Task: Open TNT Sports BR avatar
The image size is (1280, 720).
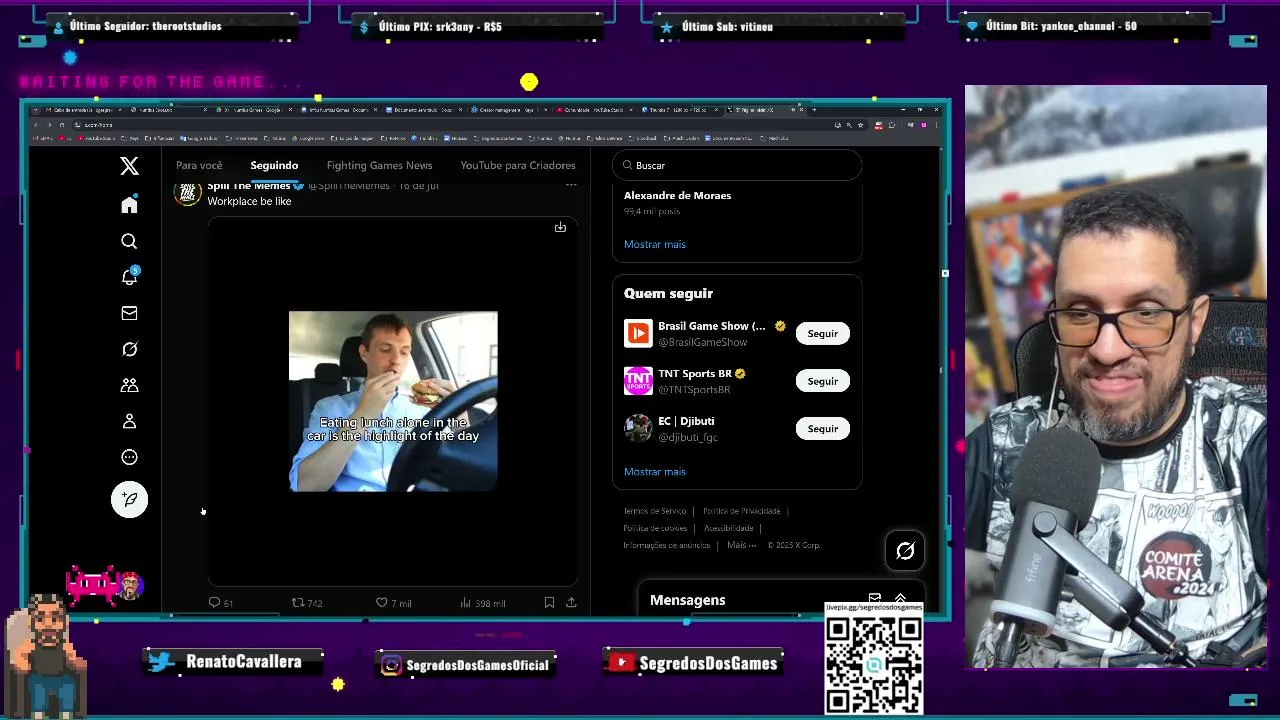Action: point(638,381)
